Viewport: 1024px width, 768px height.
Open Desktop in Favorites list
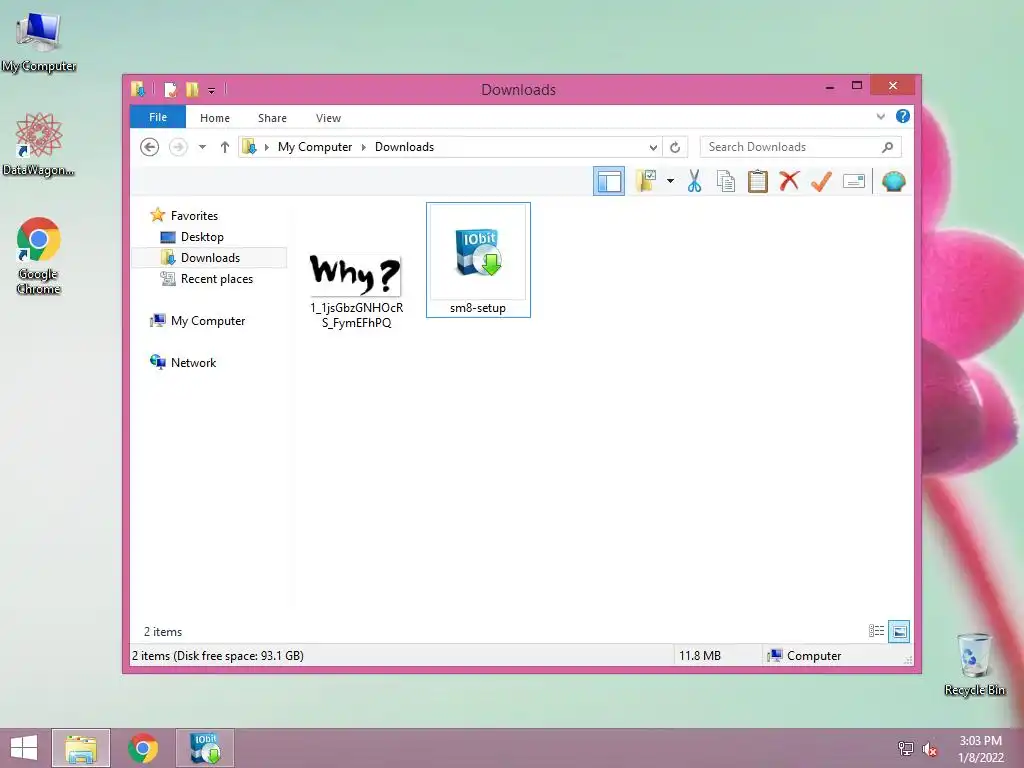tap(202, 236)
